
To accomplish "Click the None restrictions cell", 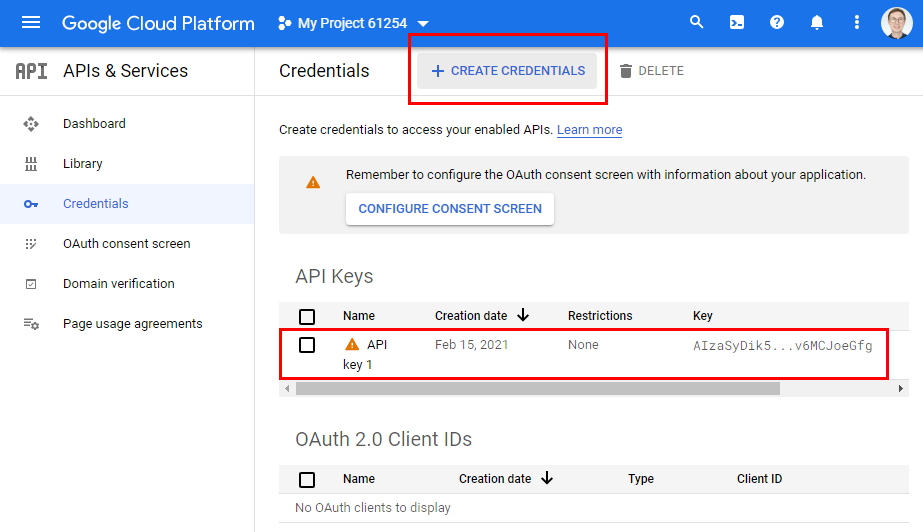I will pos(583,345).
